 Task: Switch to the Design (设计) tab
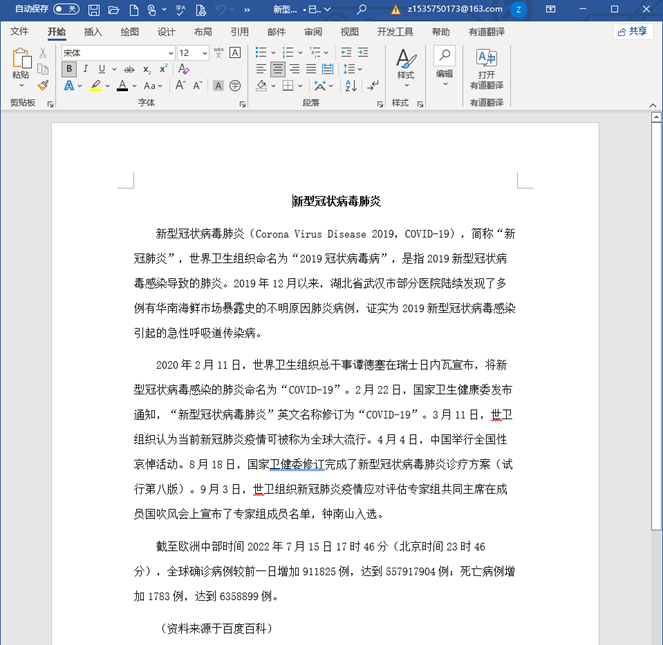coord(166,32)
